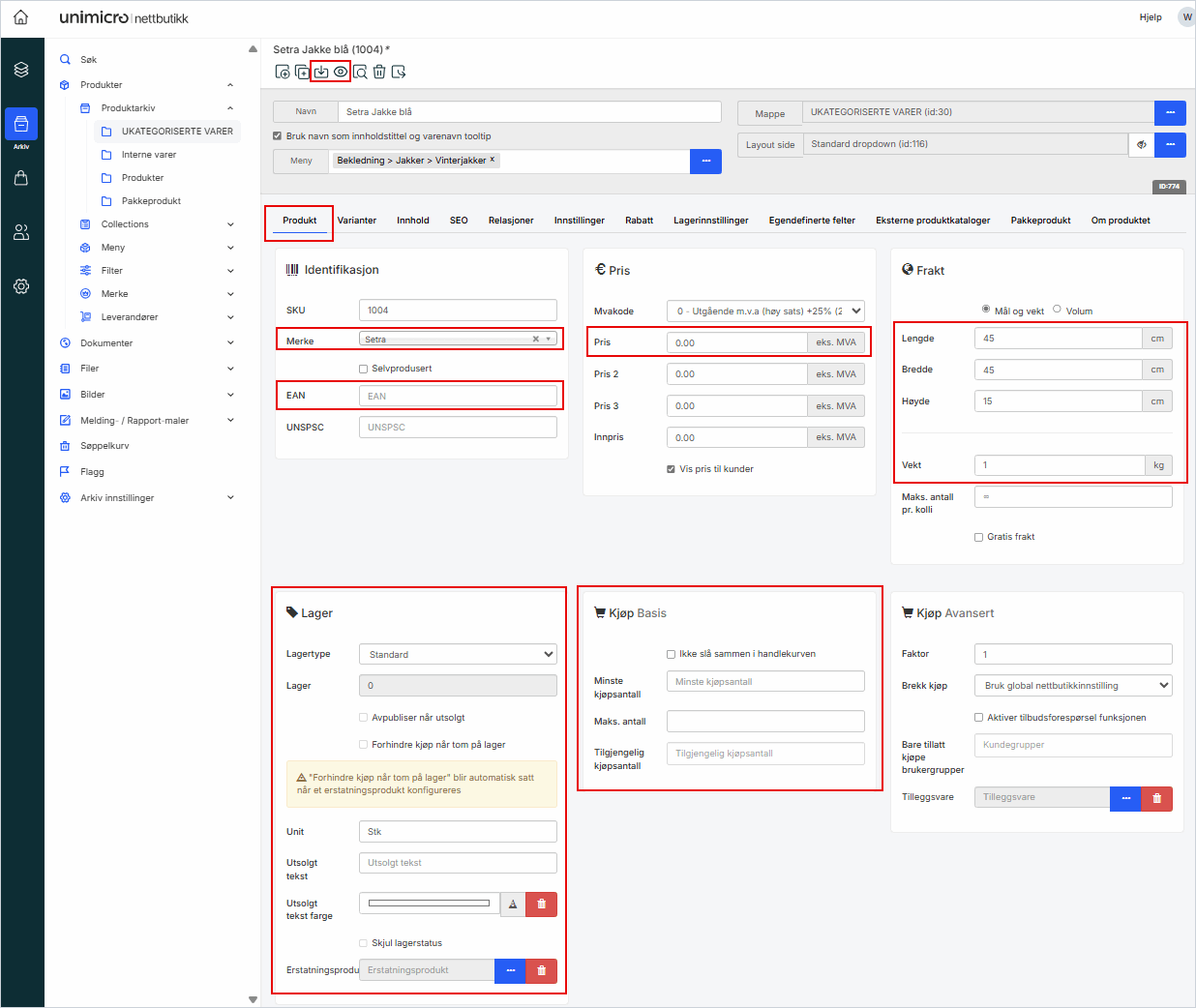Open the home icon at top left
Screen dimensions: 1196x1008
click(x=20, y=17)
